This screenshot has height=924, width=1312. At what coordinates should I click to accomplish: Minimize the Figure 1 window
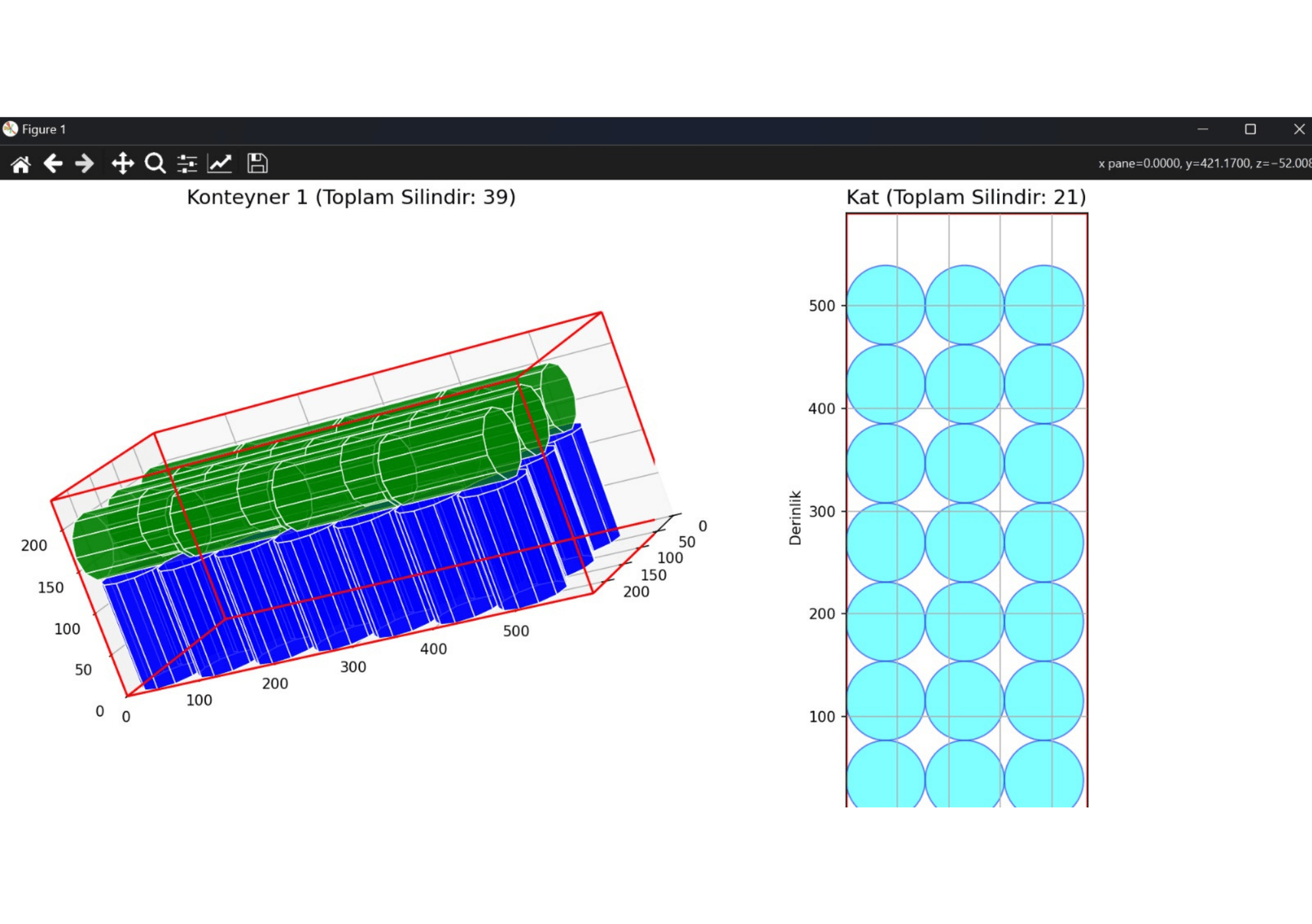(x=1202, y=129)
